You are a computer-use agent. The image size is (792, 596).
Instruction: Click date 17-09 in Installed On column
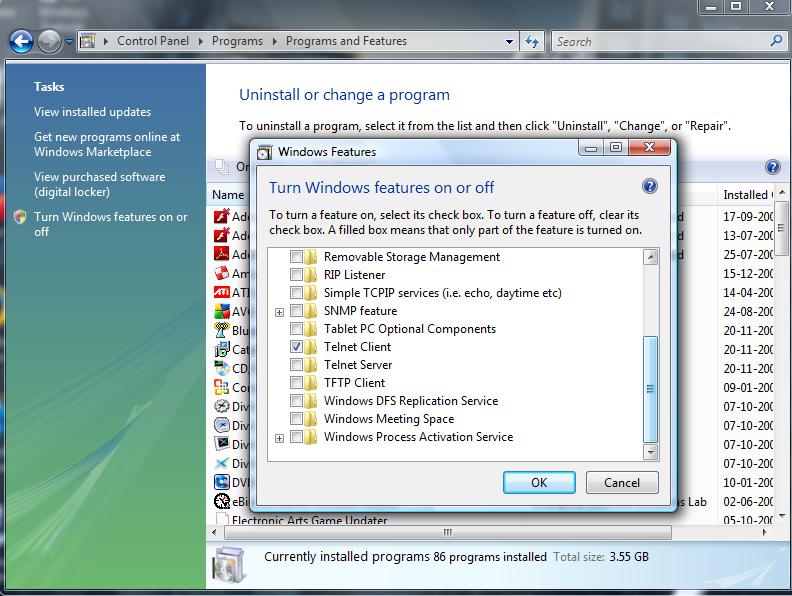coord(748,217)
